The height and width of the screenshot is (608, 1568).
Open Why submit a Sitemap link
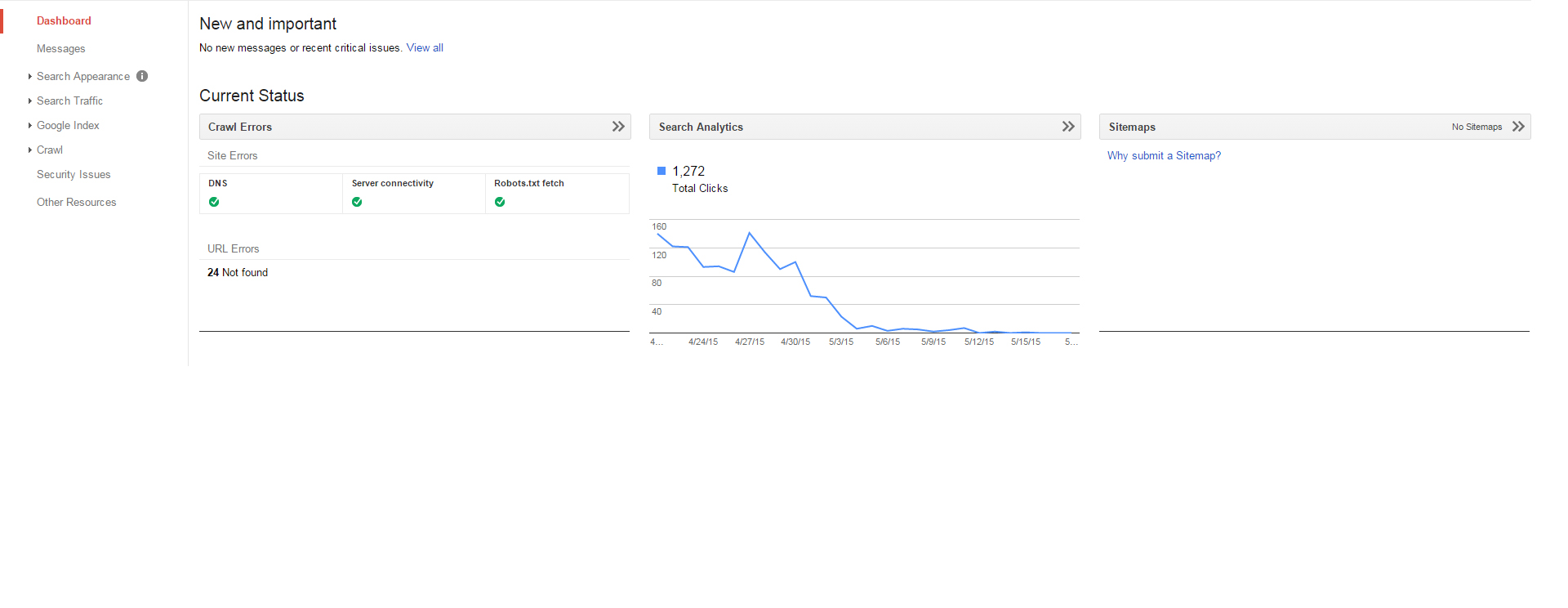pos(1164,156)
